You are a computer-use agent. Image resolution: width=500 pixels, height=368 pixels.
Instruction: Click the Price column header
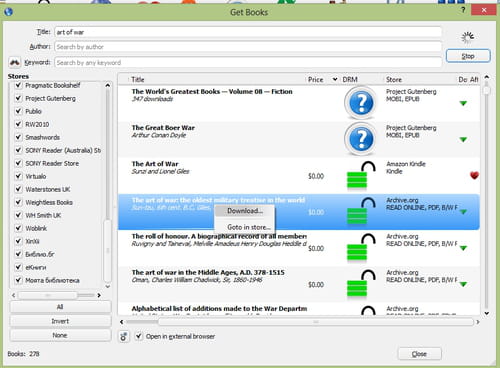click(x=315, y=80)
